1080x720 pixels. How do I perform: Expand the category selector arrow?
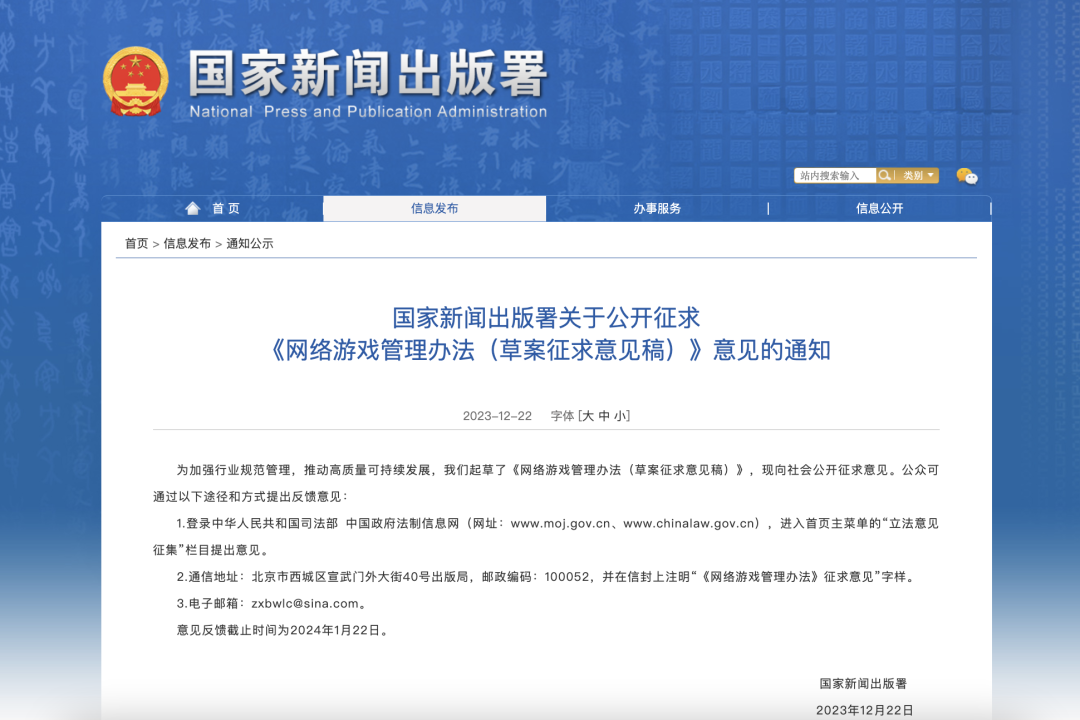point(930,175)
